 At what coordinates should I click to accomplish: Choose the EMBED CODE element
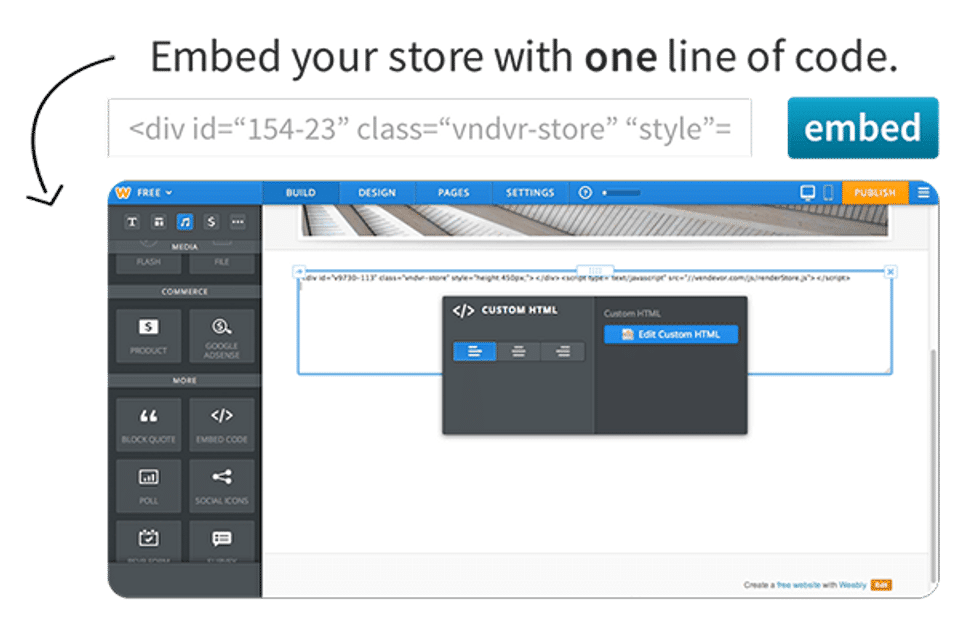222,425
